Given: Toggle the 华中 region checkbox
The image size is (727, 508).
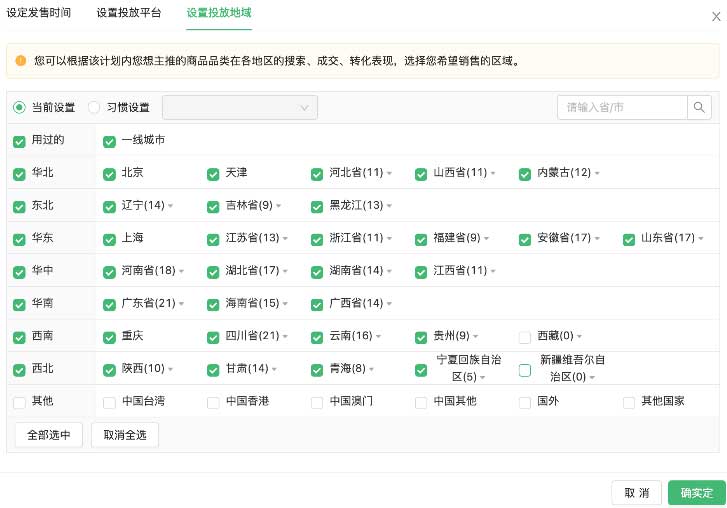Looking at the screenshot, I should (x=19, y=272).
